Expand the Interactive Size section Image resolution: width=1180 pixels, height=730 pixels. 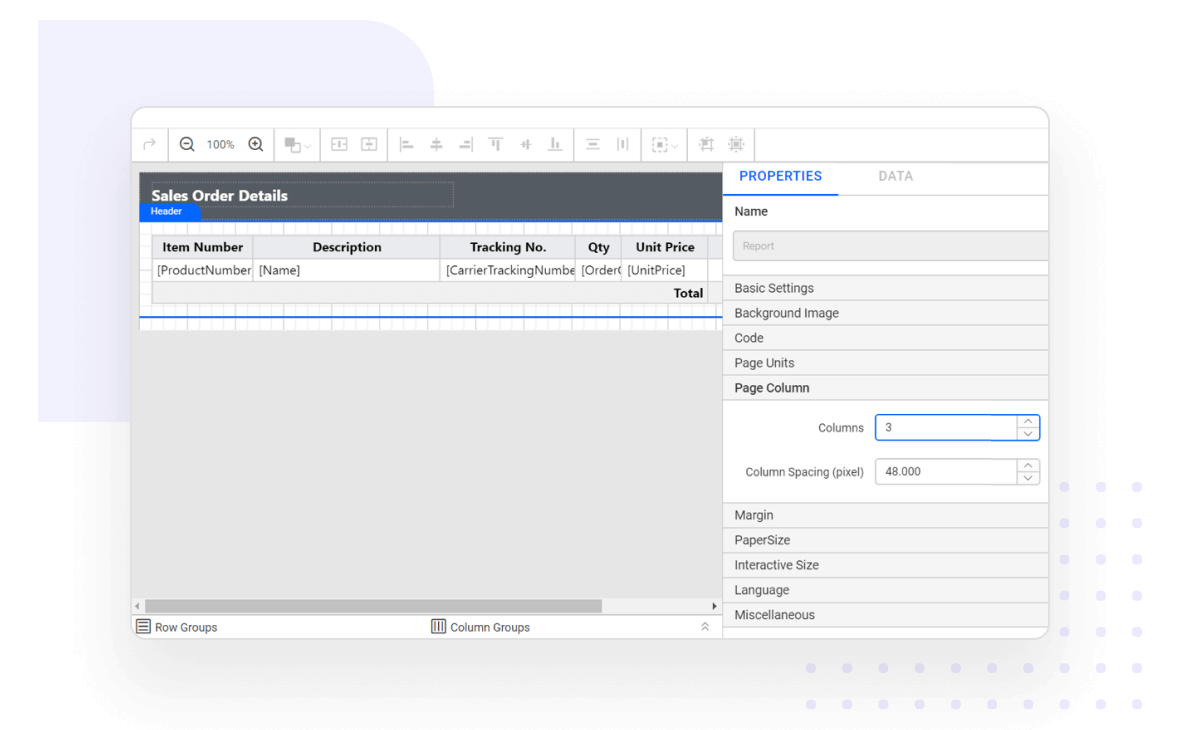886,565
